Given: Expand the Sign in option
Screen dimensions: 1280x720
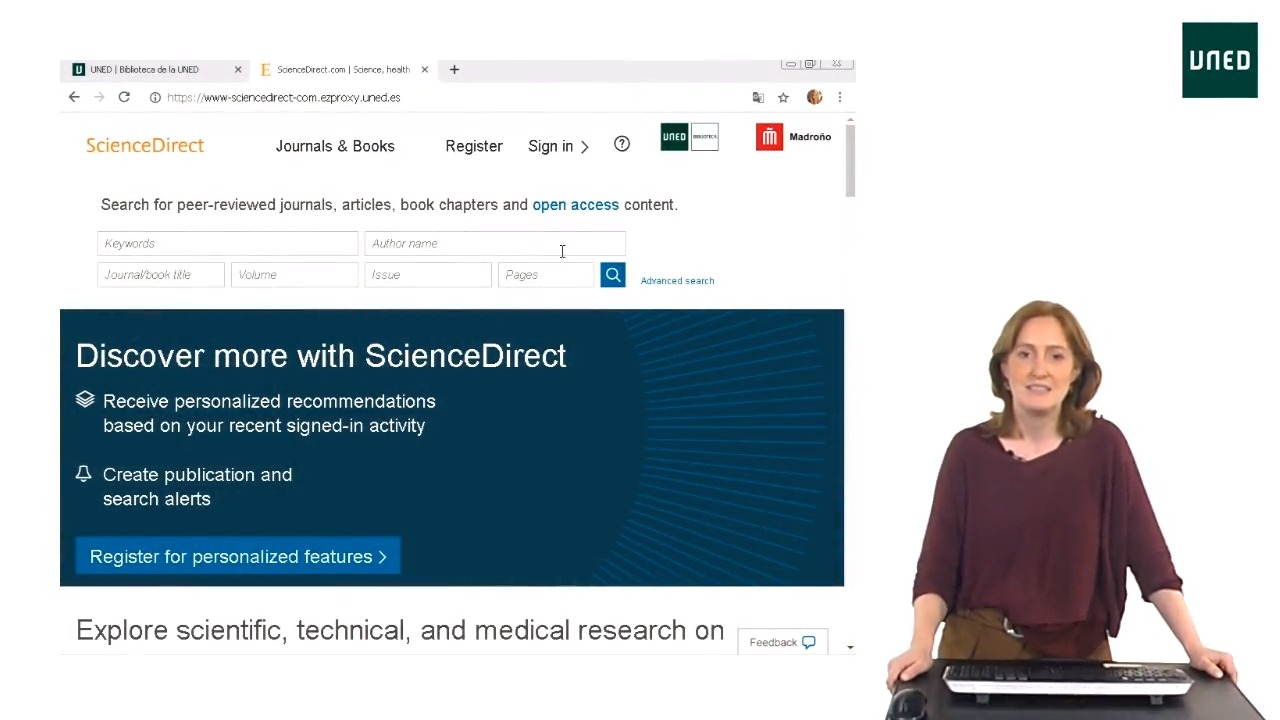Looking at the screenshot, I should click(x=558, y=146).
